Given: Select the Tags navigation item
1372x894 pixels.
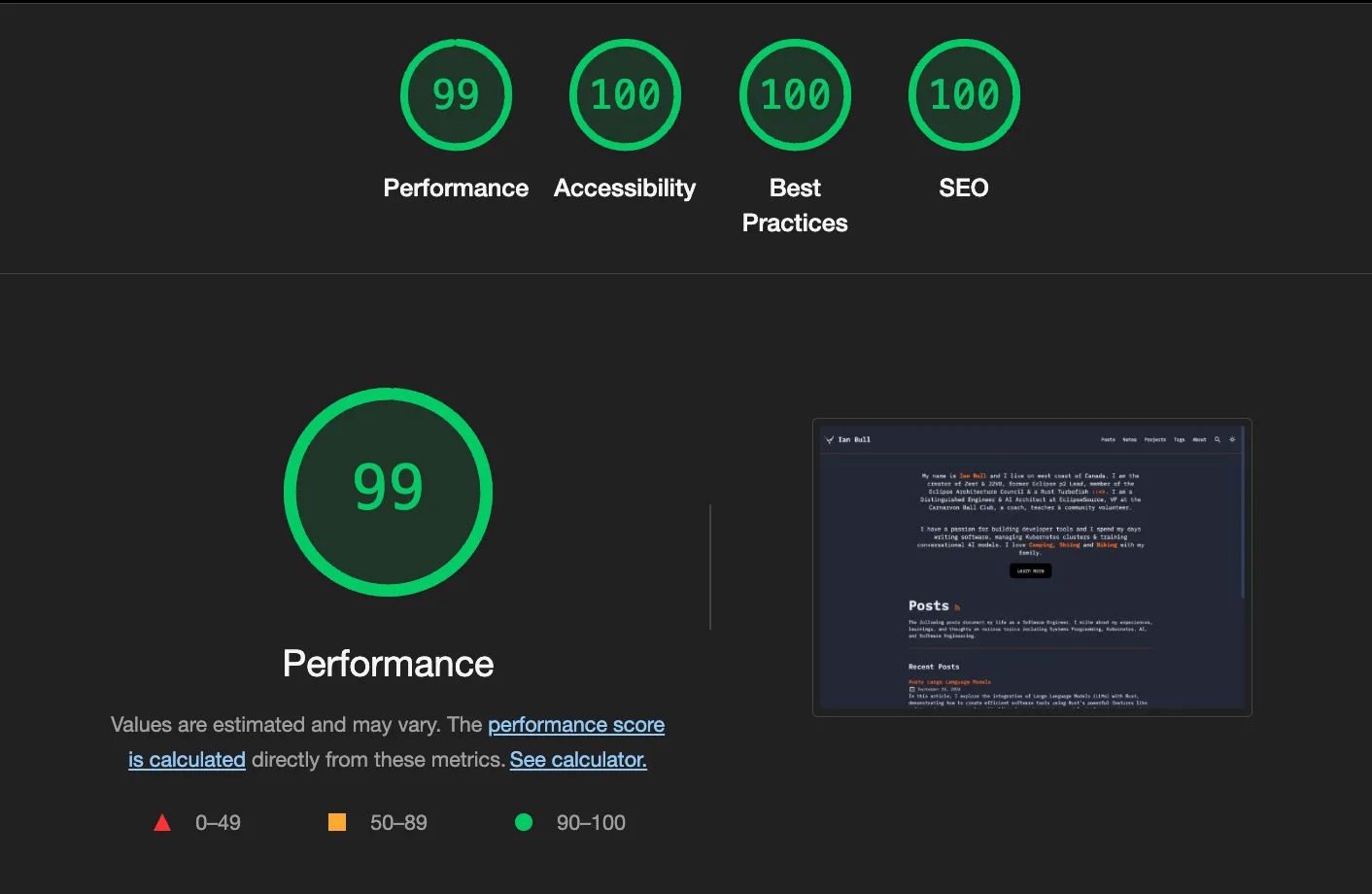Looking at the screenshot, I should (x=1179, y=439).
